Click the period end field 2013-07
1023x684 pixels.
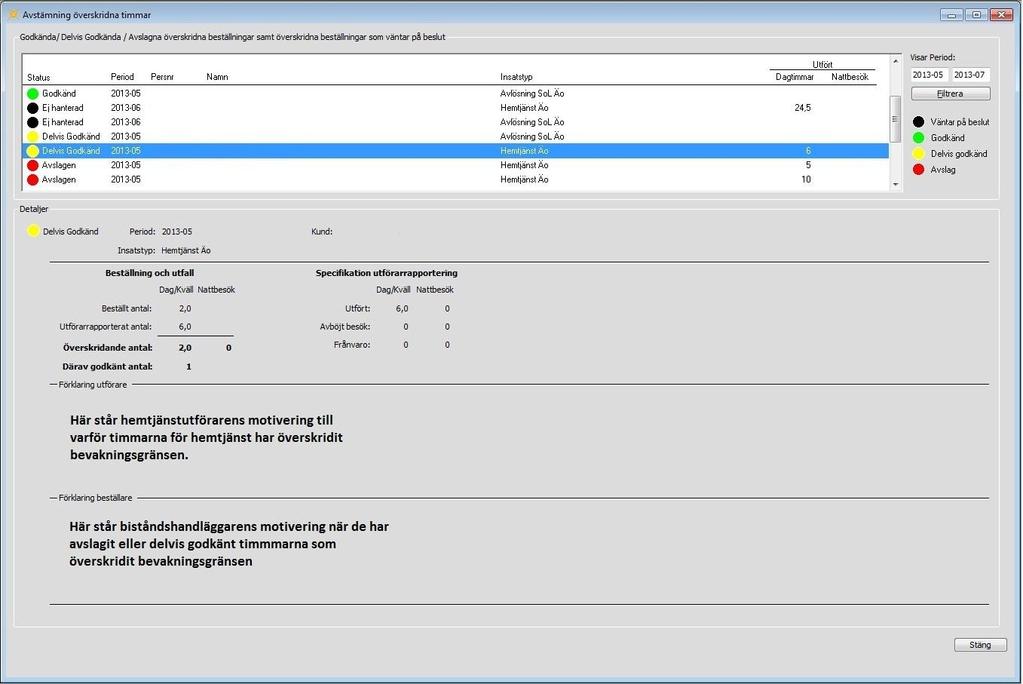click(970, 75)
